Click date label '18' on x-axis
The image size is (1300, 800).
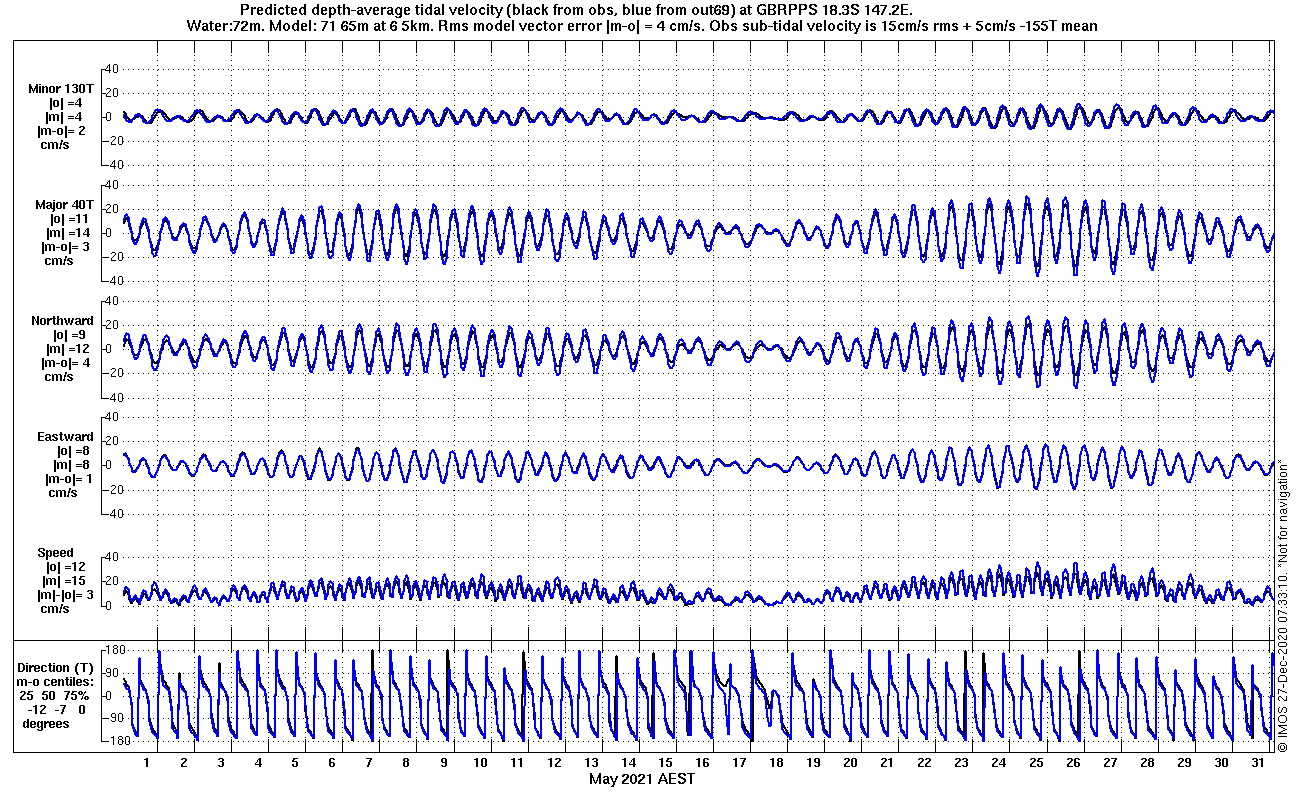click(x=776, y=763)
